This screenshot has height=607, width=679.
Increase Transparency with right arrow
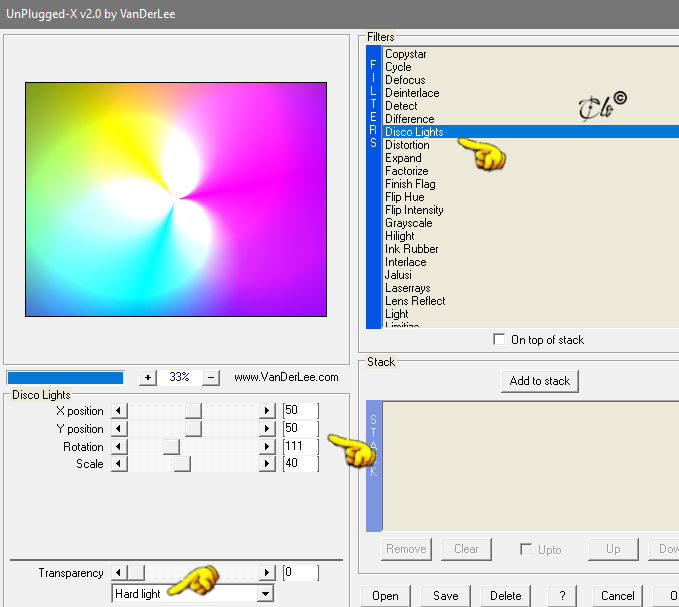point(267,573)
